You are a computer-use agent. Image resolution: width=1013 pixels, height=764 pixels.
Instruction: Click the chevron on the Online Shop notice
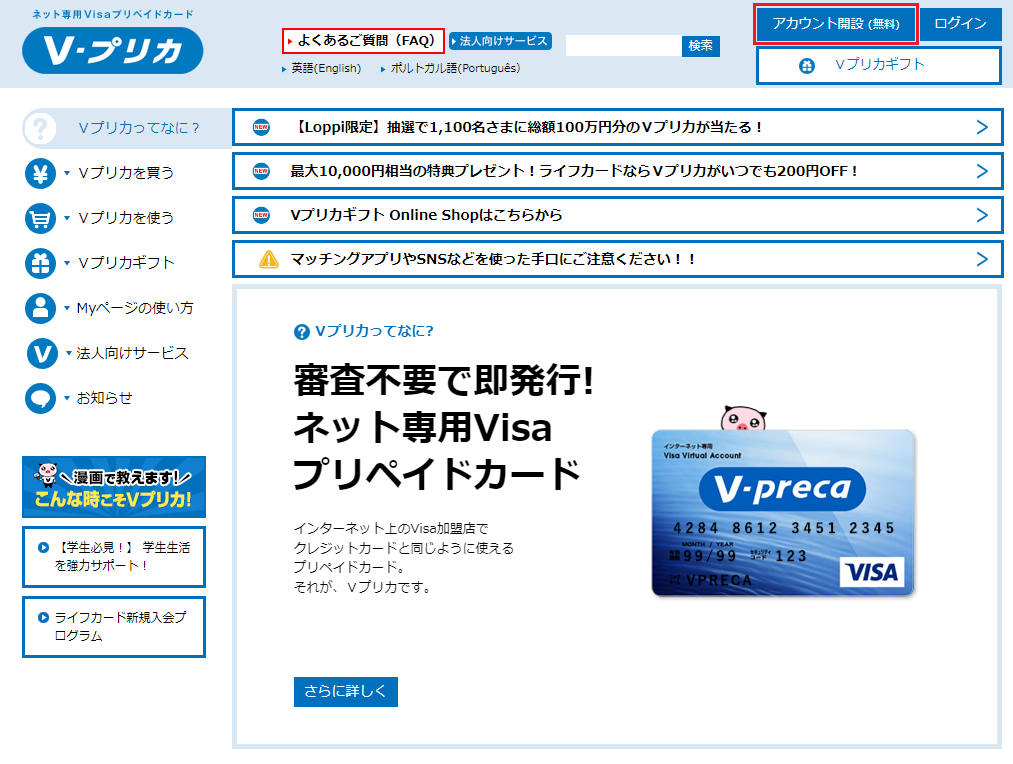982,215
